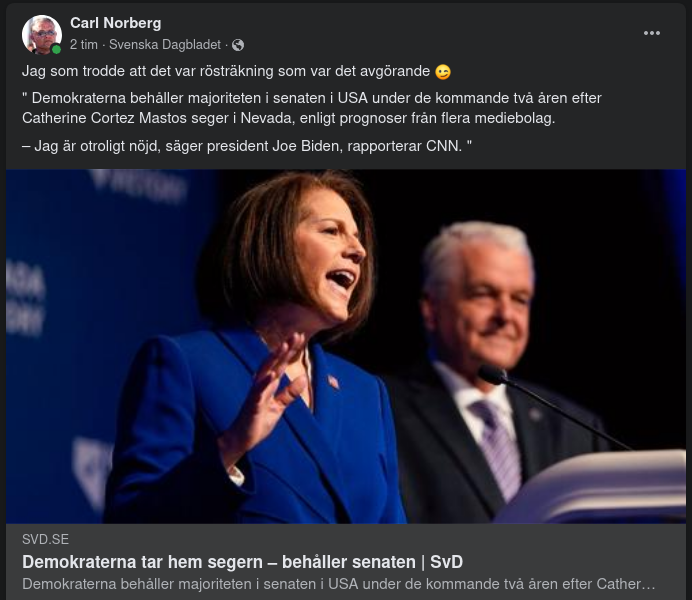
Task: Click the article description snippet below headline
Action: 338,583
